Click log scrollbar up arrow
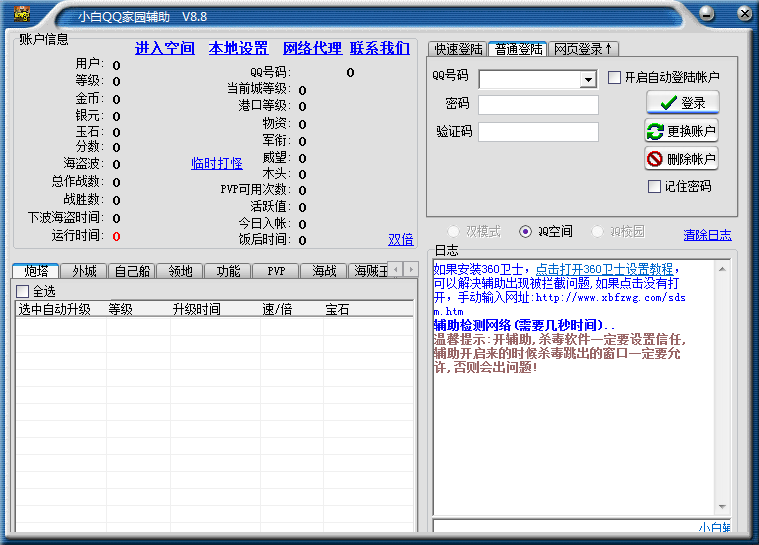 722,269
